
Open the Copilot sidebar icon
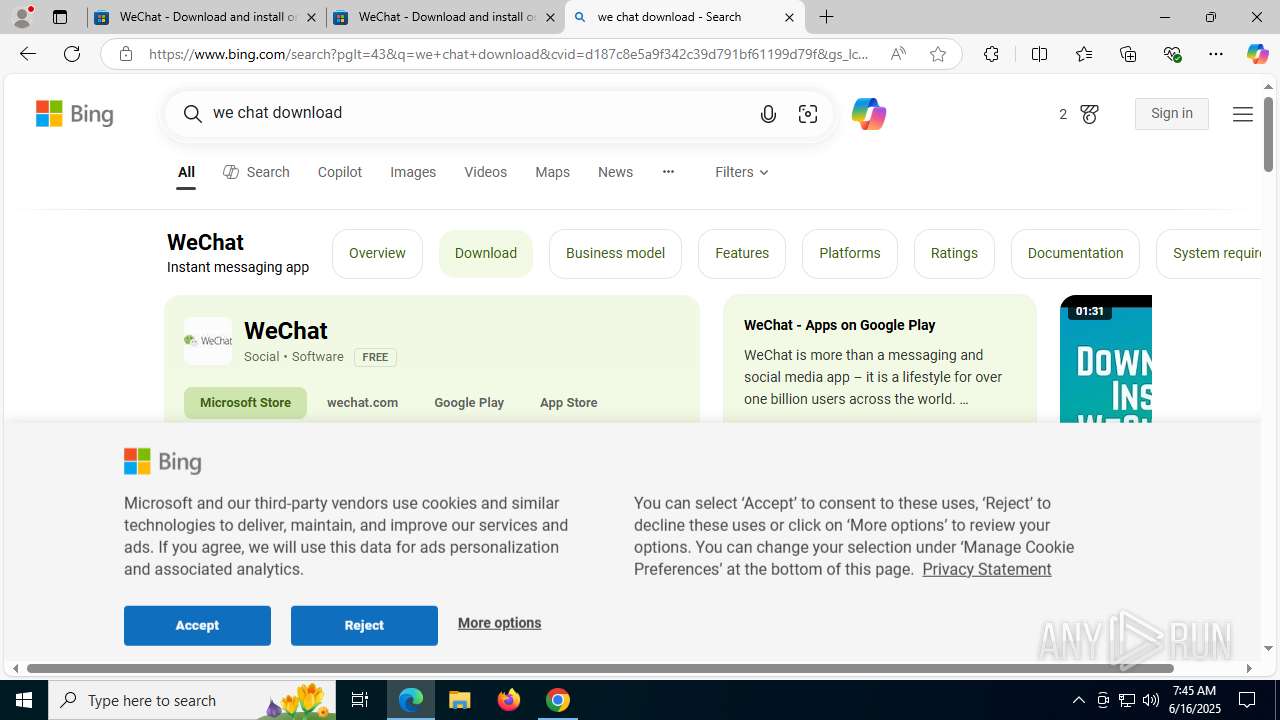pos(1257,54)
